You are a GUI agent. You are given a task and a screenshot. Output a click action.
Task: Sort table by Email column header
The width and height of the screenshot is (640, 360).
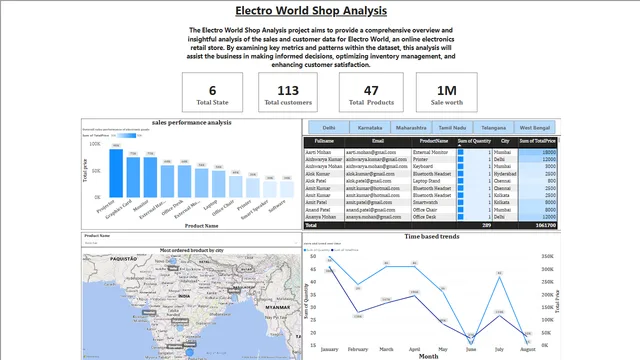(378, 141)
